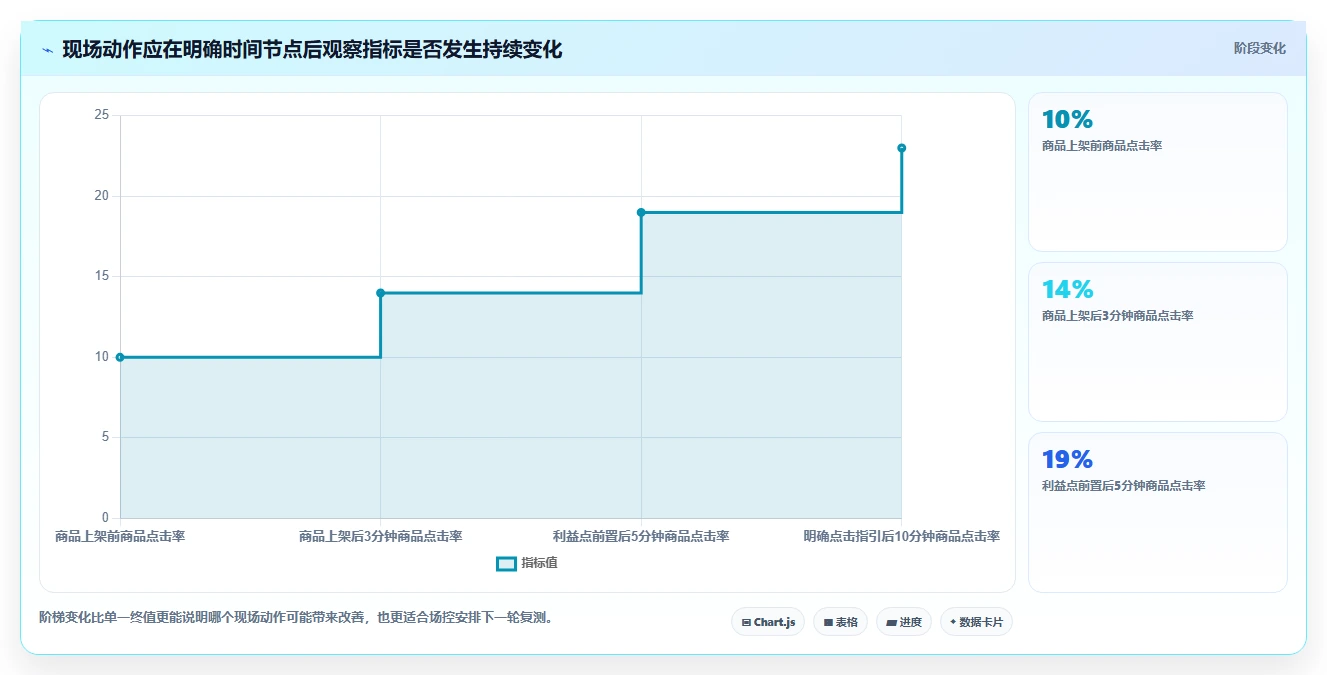Image resolution: width=1327 pixels, height=675 pixels.
Task: Click the data point at value 10
Action: (x=120, y=357)
